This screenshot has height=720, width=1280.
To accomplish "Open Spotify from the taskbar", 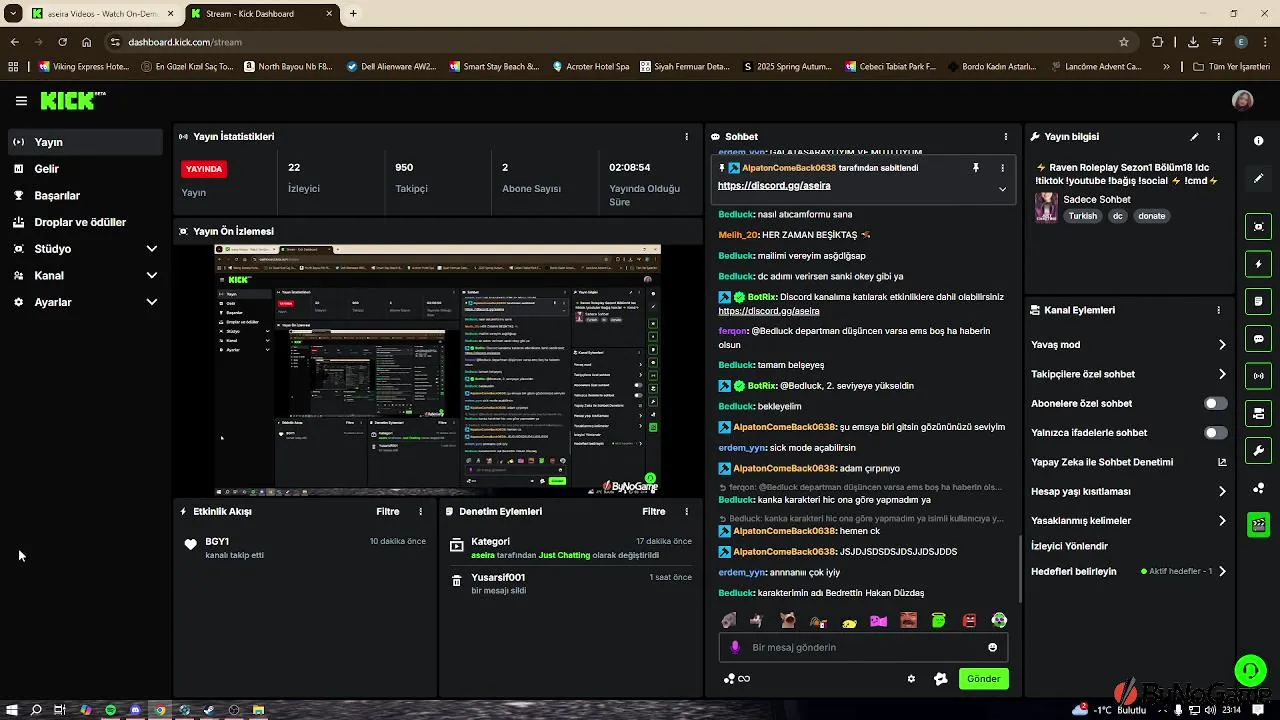I will click(110, 710).
